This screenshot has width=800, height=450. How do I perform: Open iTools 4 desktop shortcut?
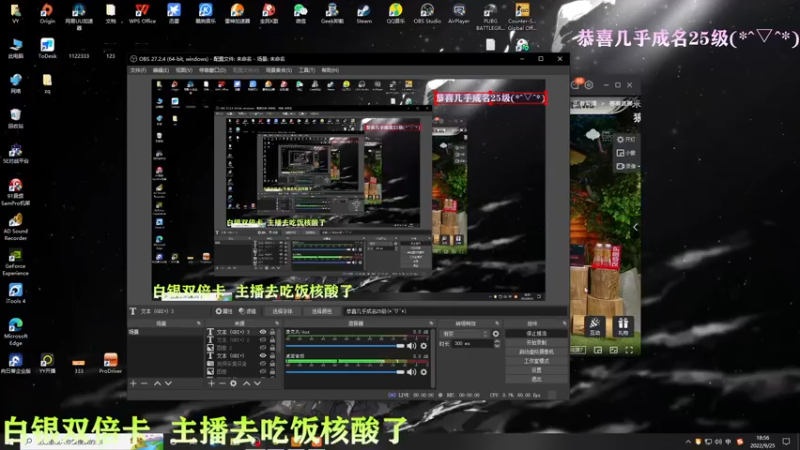pyautogui.click(x=15, y=293)
